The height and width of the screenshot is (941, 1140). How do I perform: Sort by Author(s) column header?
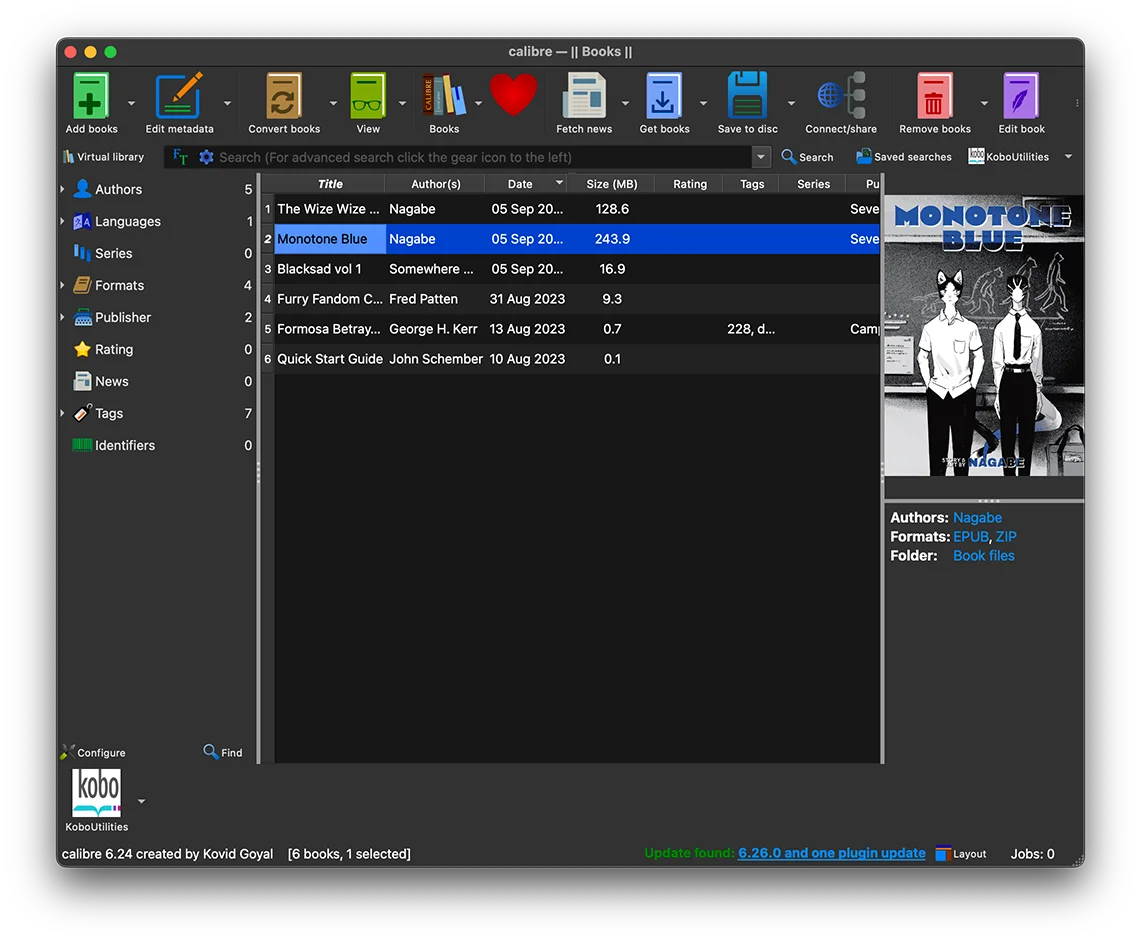pyautogui.click(x=435, y=184)
